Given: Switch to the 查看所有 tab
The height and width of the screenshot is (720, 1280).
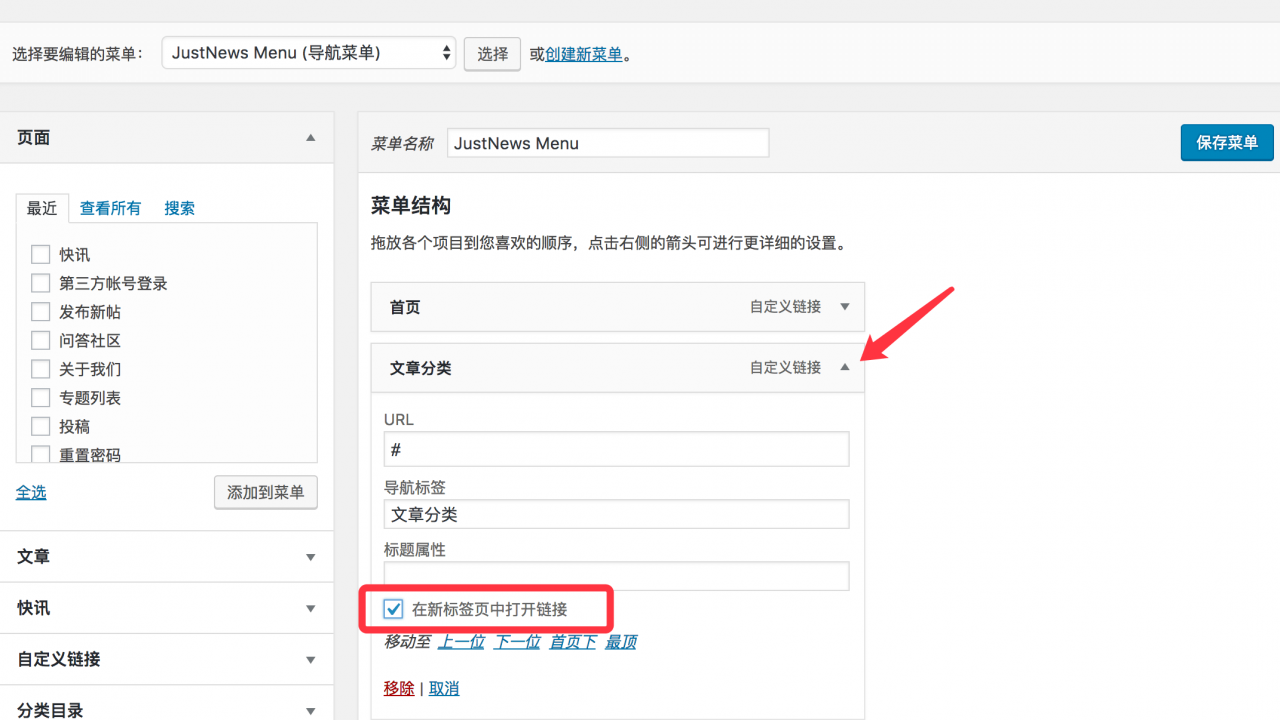Looking at the screenshot, I should coord(110,208).
